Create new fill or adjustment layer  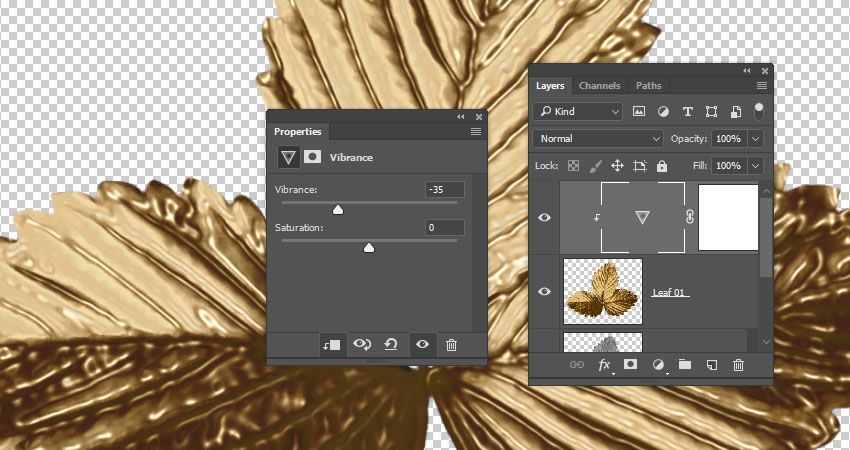click(x=658, y=365)
